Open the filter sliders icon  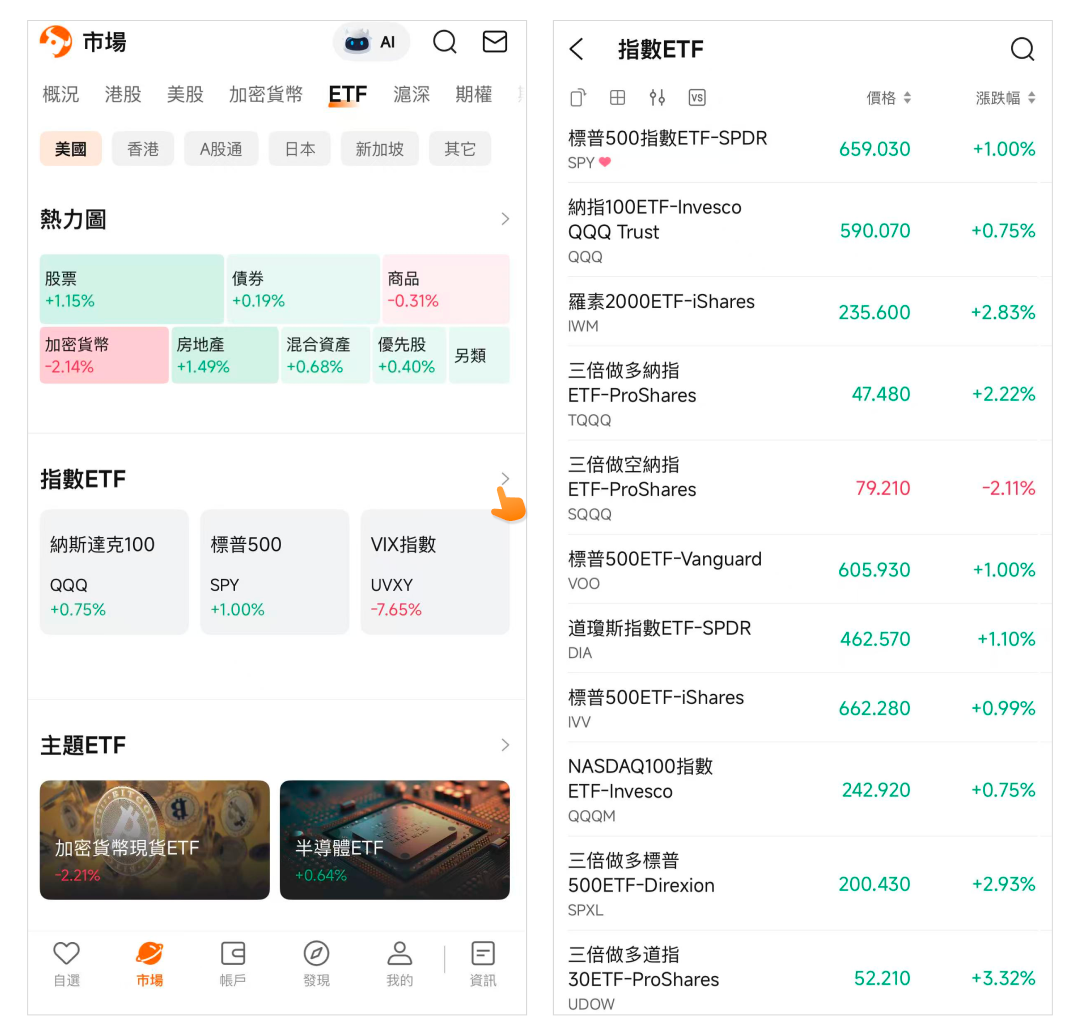click(x=657, y=97)
